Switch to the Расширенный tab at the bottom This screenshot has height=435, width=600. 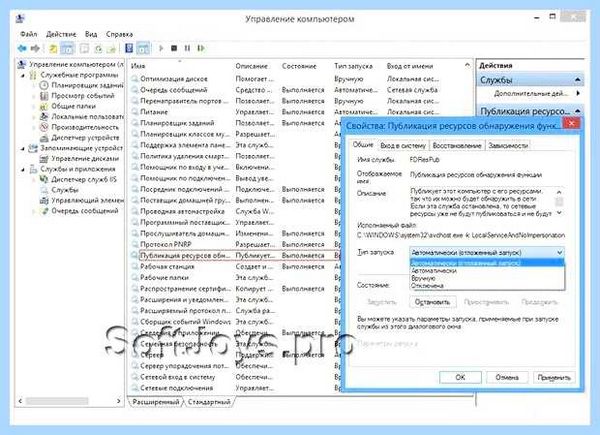pyautogui.click(x=156, y=402)
